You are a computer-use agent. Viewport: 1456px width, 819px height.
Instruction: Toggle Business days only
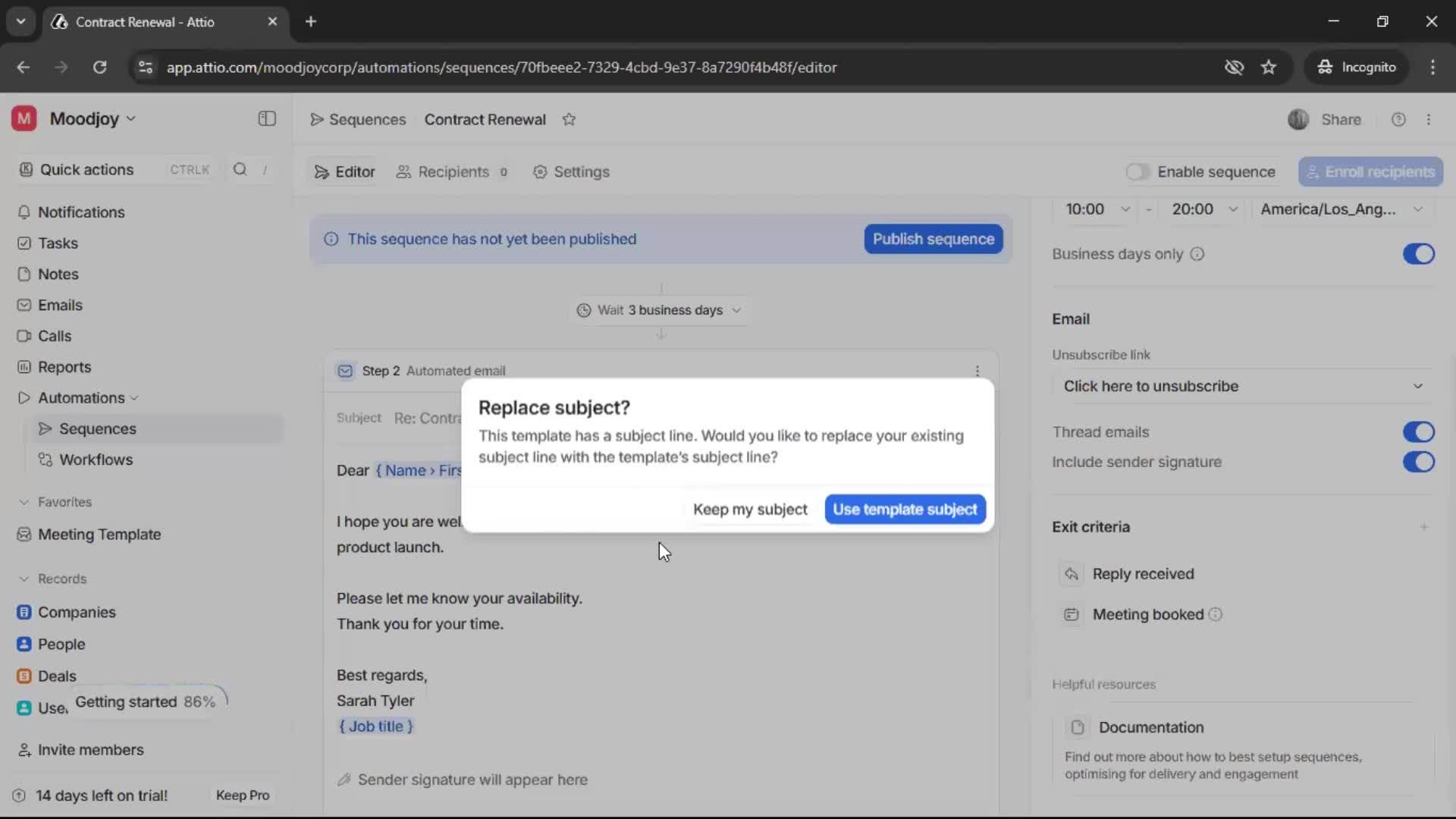tap(1418, 254)
